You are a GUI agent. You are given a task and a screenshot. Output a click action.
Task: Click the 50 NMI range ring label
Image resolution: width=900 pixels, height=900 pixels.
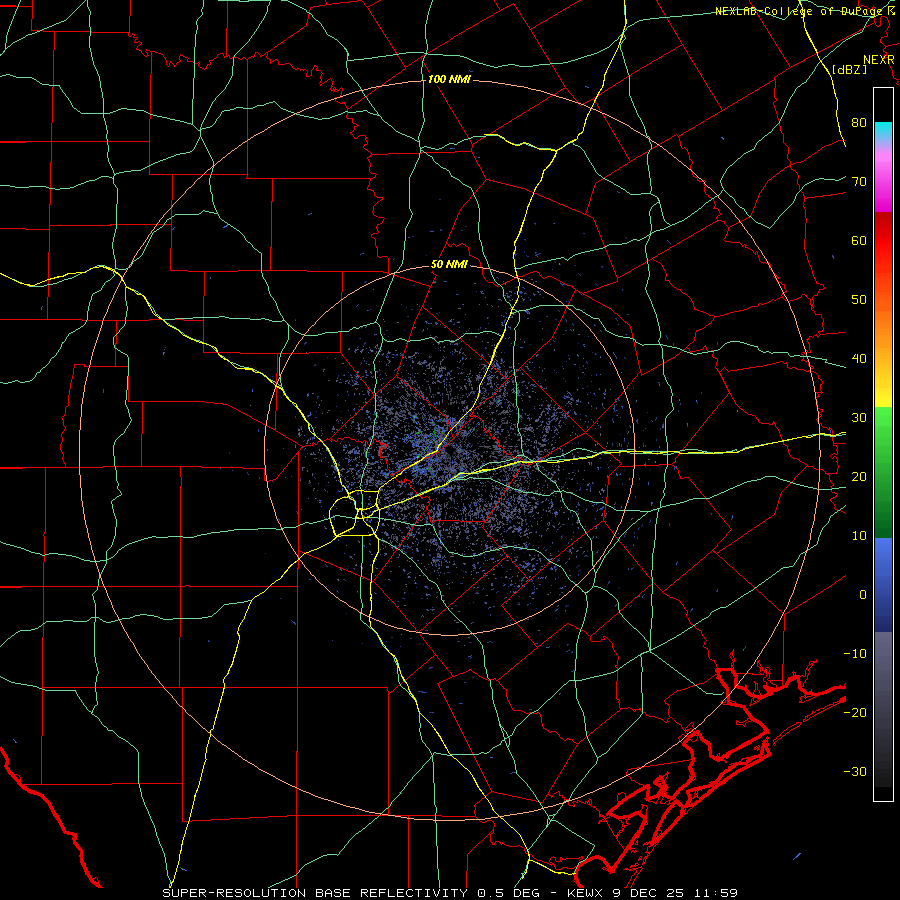point(449,265)
